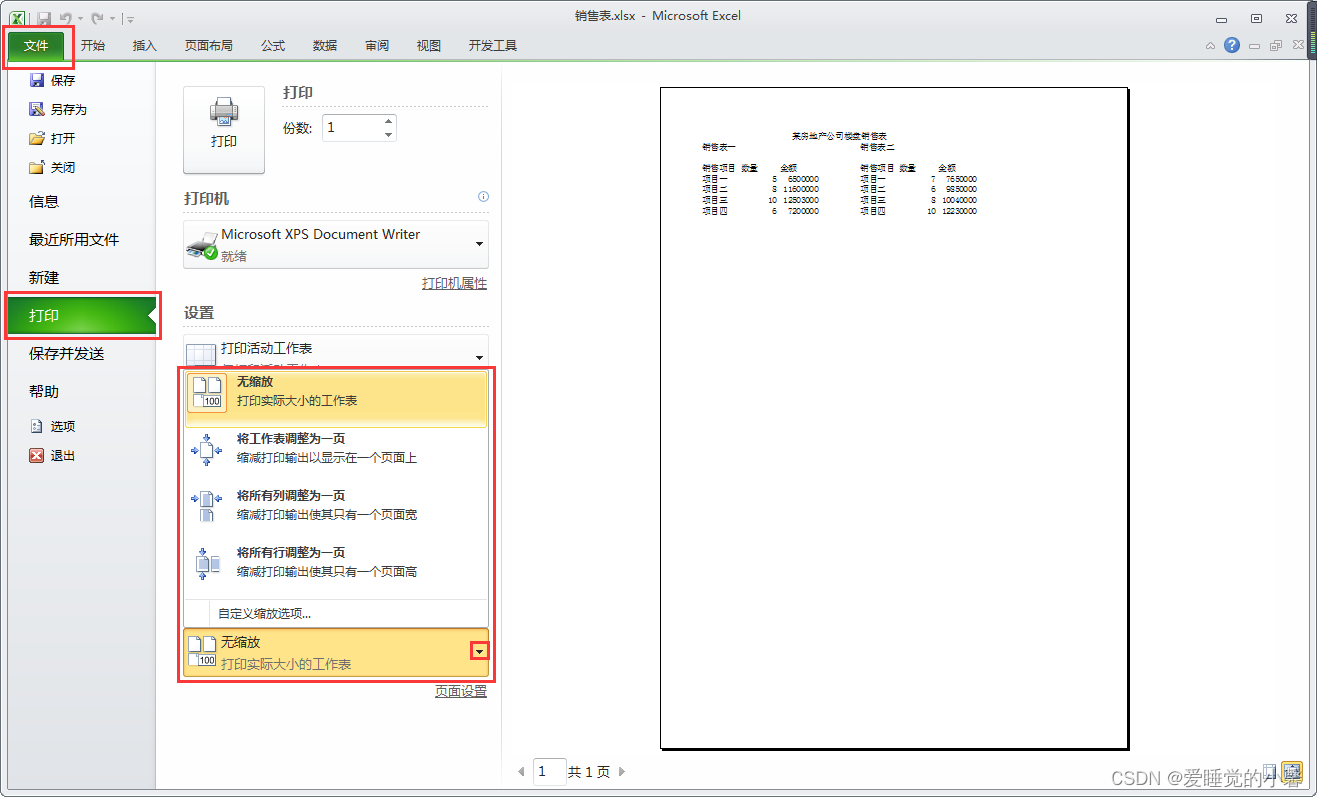Open the 信息 backstage section
Viewport: 1317px width, 797px height.
coord(44,202)
